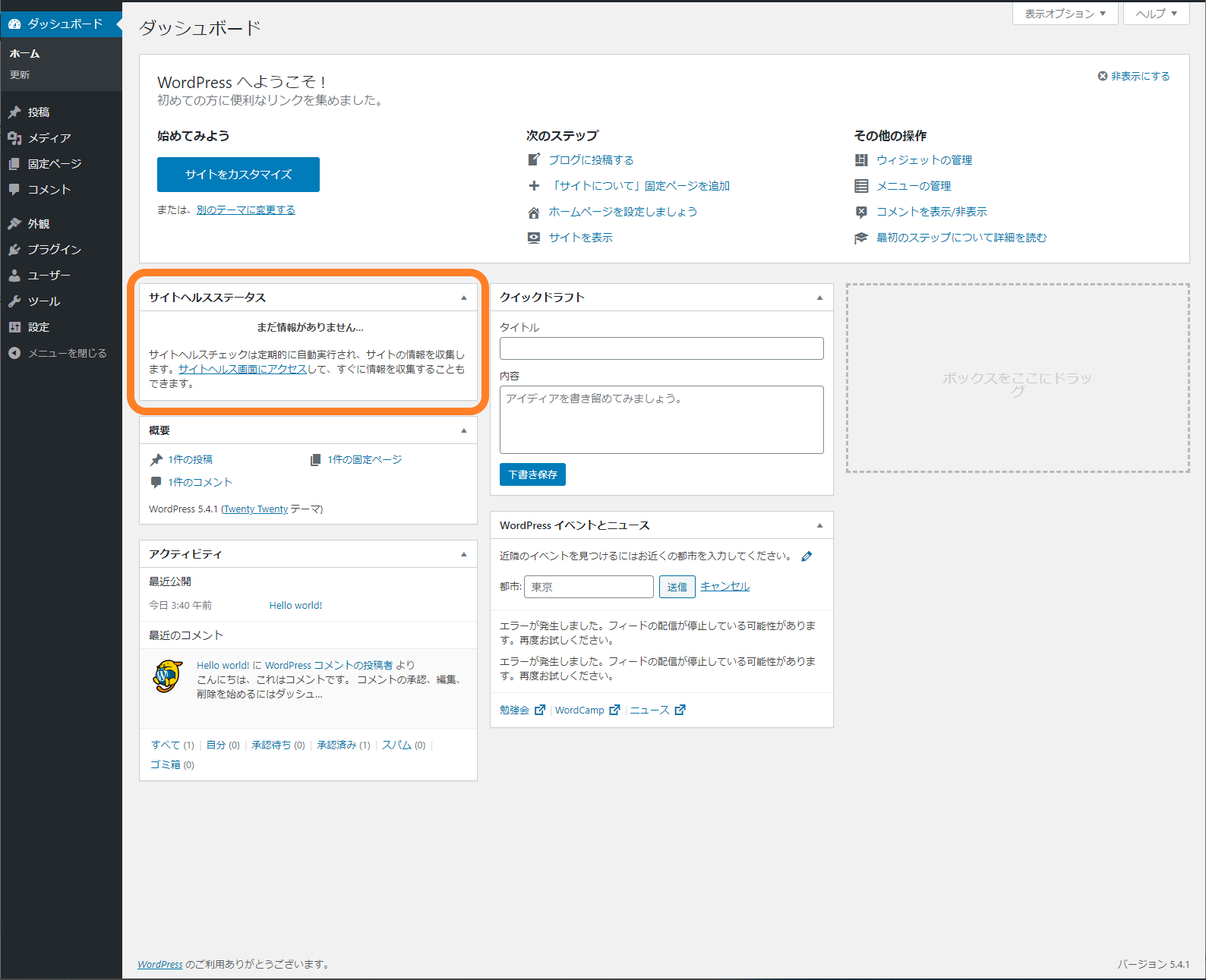The image size is (1206, 980).
Task: Click the collapse-menu arrow icon
Action: [x=14, y=353]
